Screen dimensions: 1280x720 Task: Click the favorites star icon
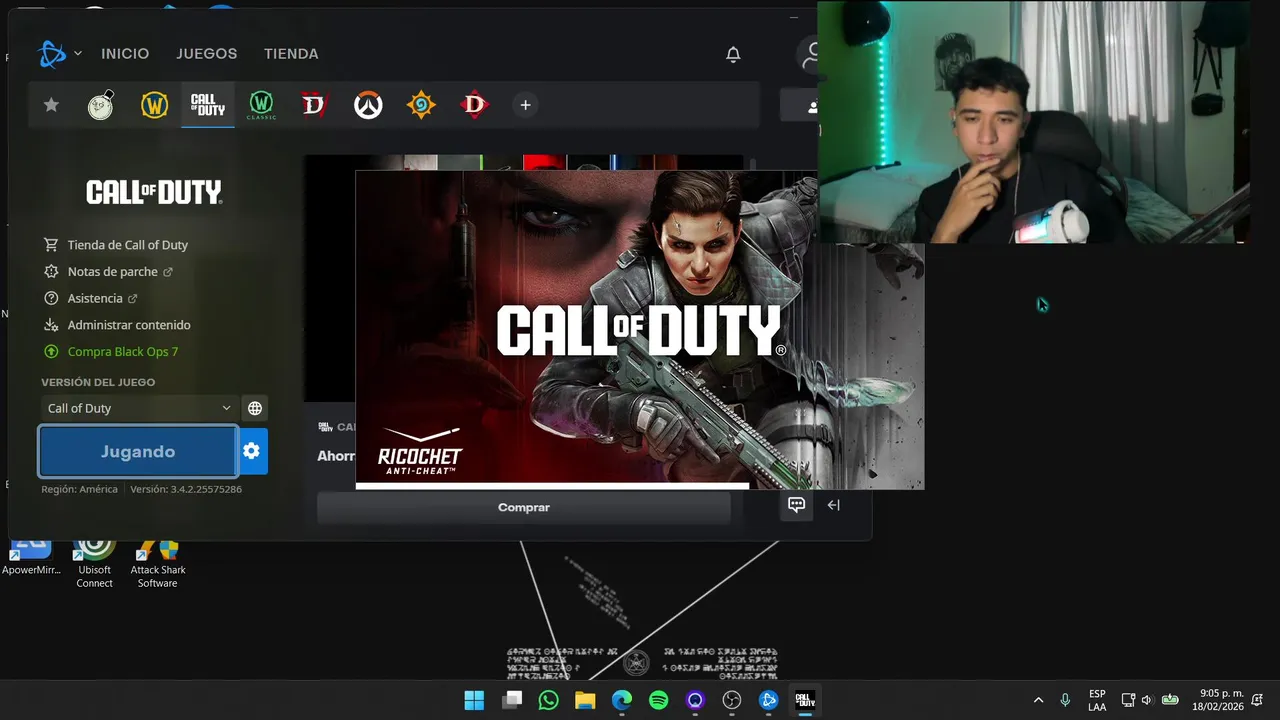click(x=51, y=105)
